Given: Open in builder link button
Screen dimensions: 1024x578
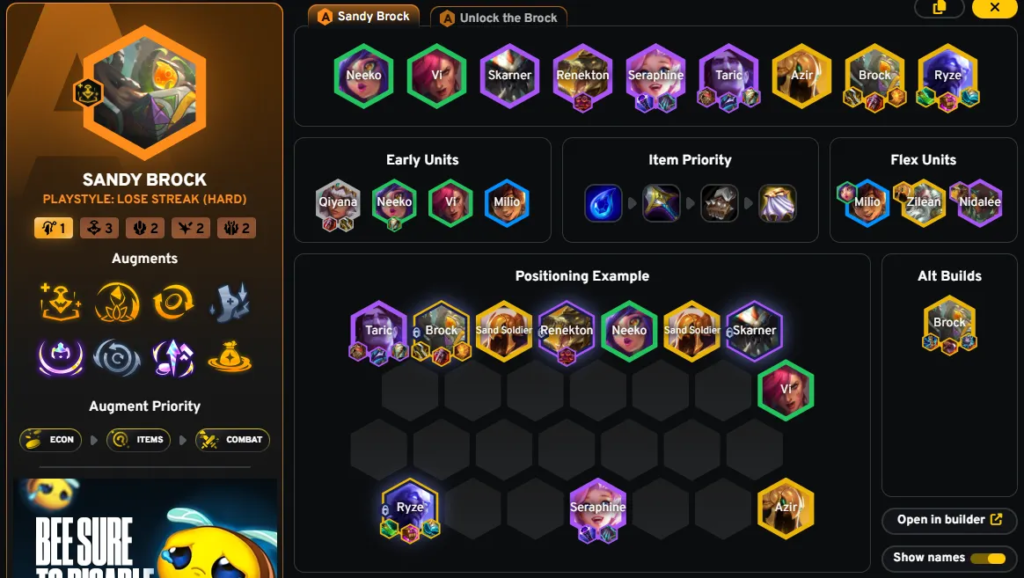Looking at the screenshot, I should pyautogui.click(x=949, y=520).
